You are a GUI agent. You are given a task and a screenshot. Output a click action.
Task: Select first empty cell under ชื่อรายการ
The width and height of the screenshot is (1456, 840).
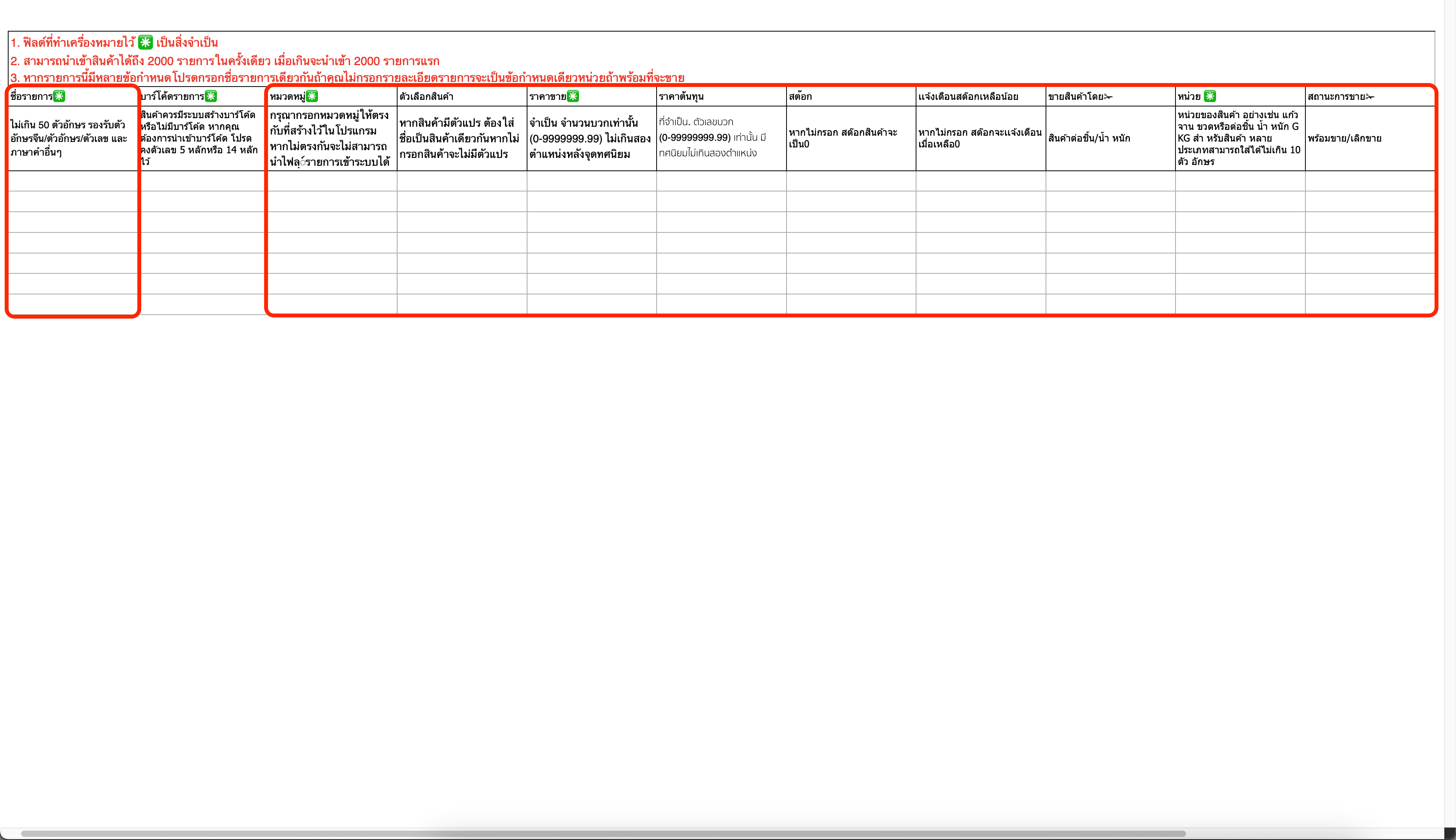[73, 181]
